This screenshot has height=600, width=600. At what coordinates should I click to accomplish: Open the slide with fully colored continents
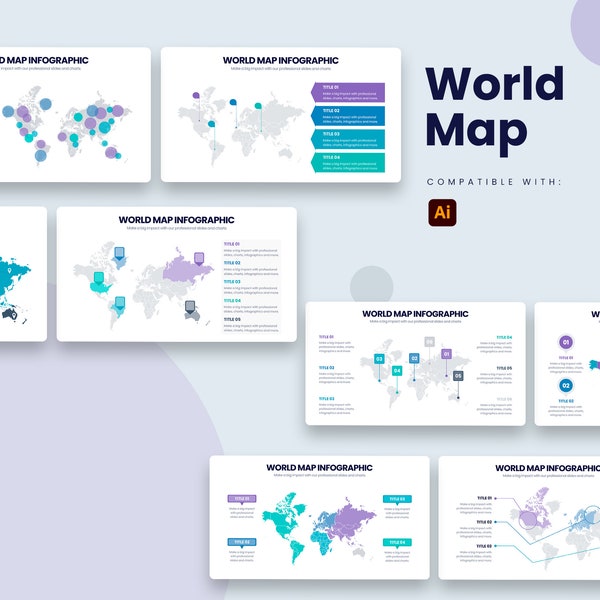tap(320, 517)
